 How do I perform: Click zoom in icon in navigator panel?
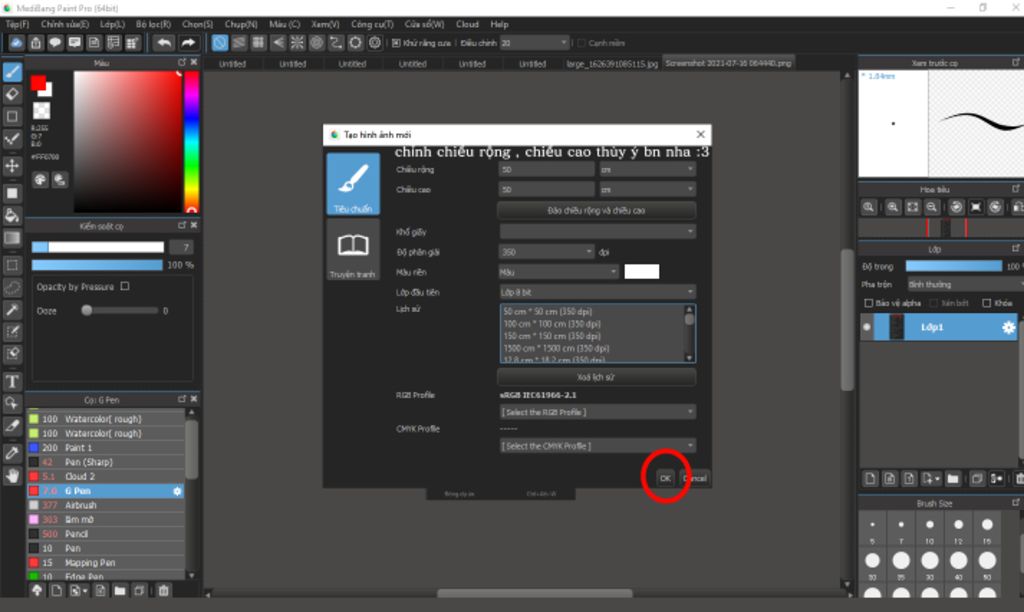pyautogui.click(x=893, y=207)
